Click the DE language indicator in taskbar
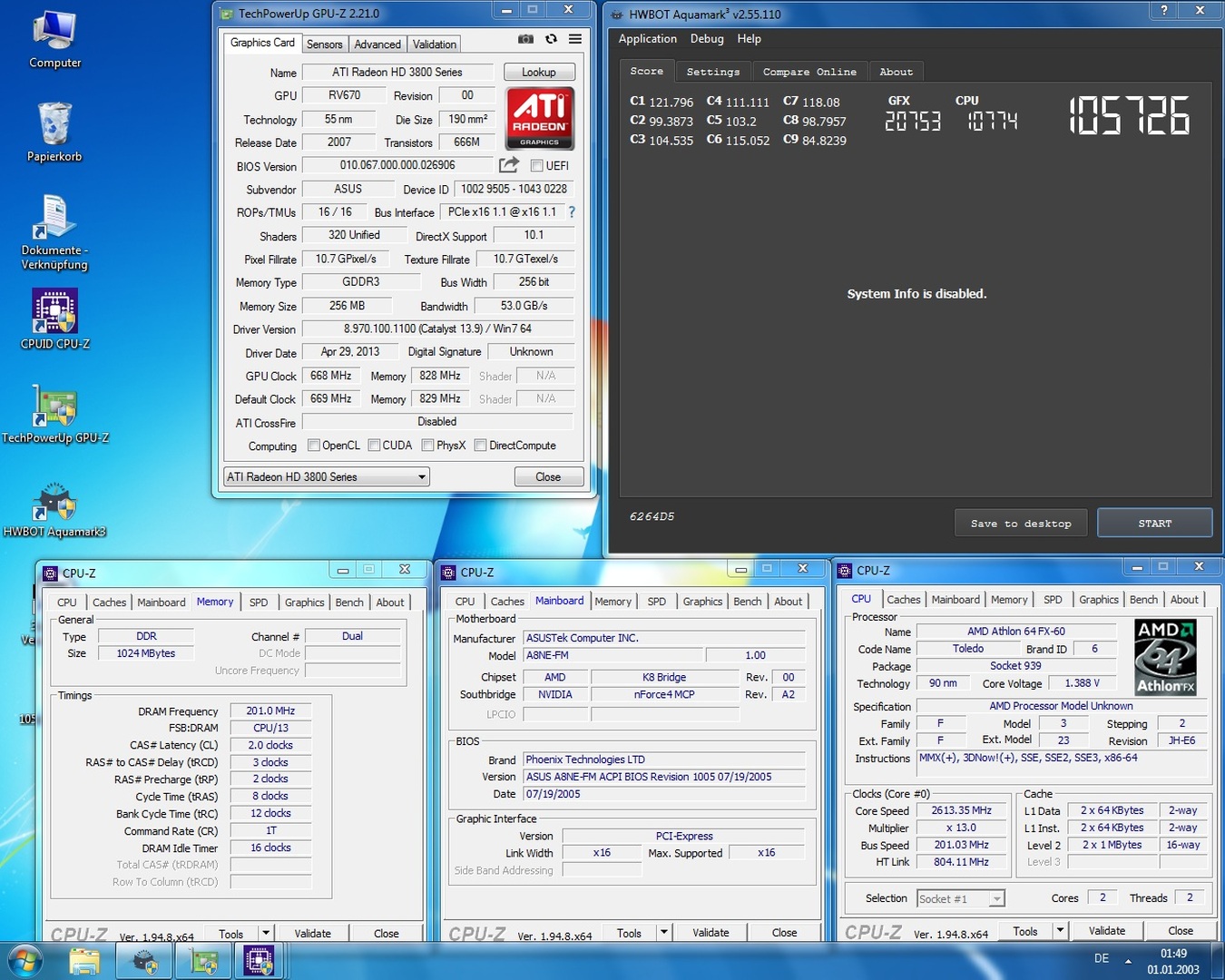The width and height of the screenshot is (1225, 980). (1102, 958)
